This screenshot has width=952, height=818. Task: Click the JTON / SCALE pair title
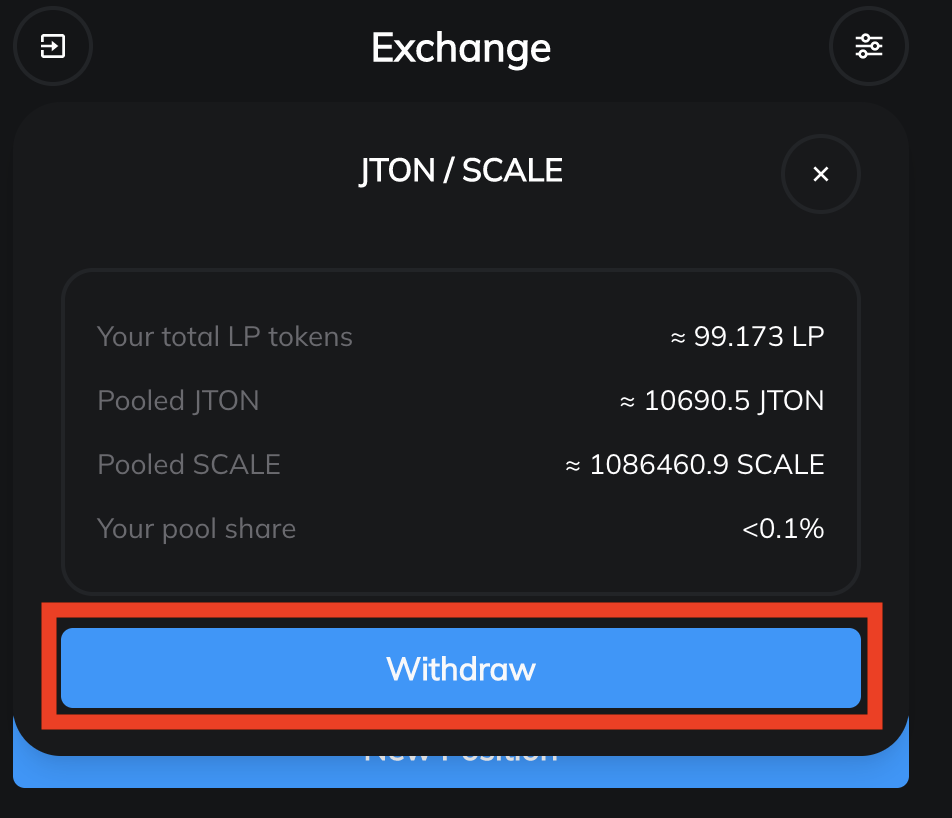(x=461, y=171)
